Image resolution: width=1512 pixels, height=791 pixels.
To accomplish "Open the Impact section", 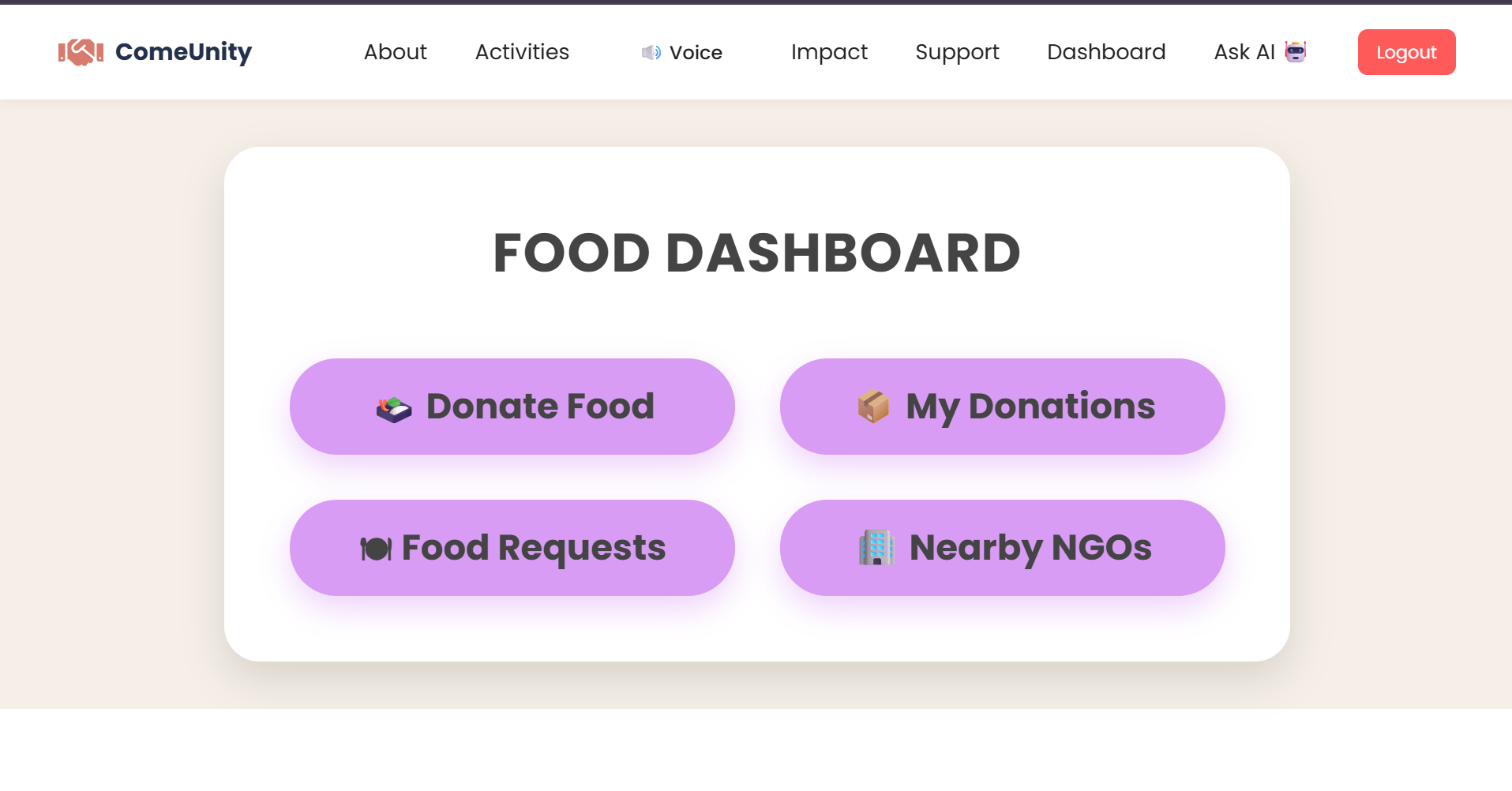I will pos(829,52).
